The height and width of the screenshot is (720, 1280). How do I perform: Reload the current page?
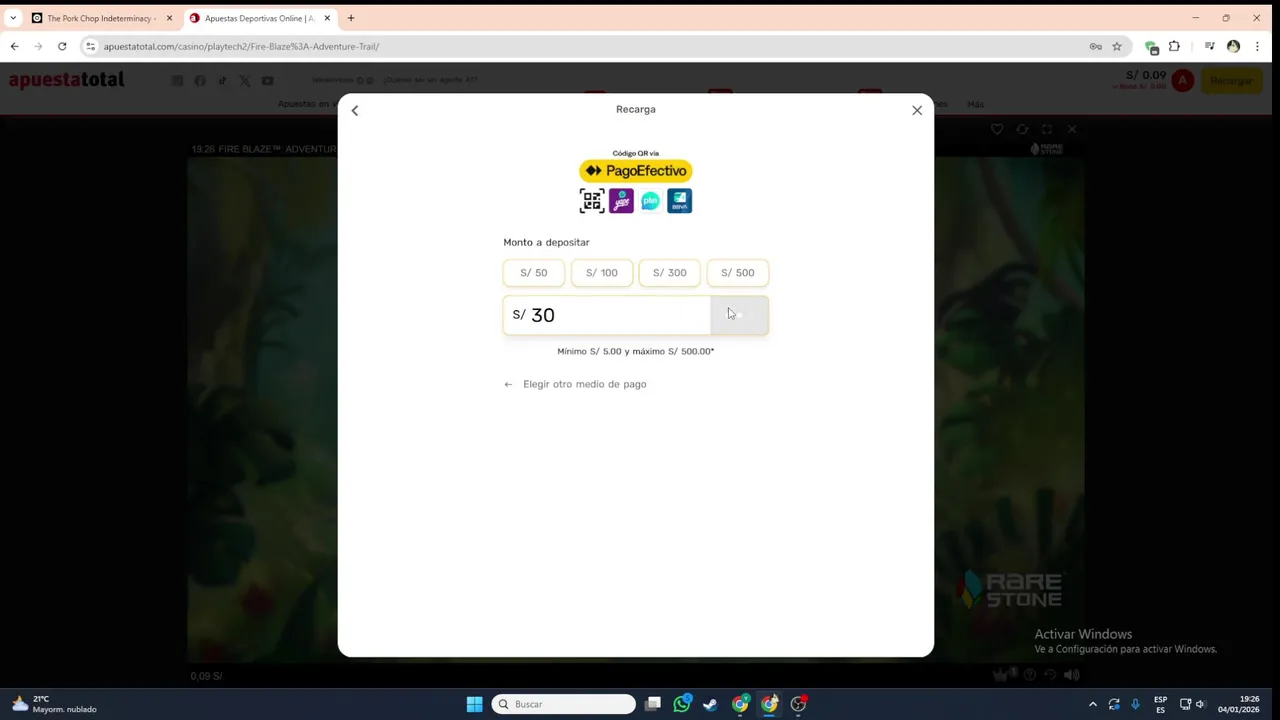62,46
